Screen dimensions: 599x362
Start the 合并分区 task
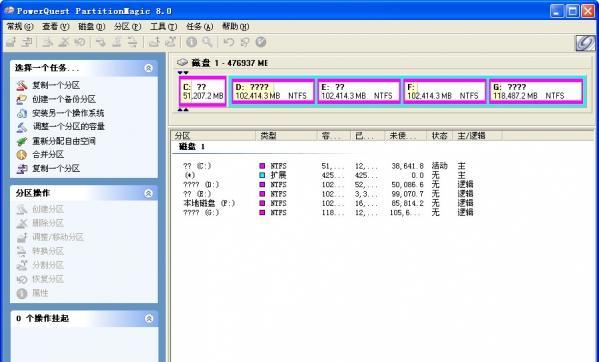[48, 155]
